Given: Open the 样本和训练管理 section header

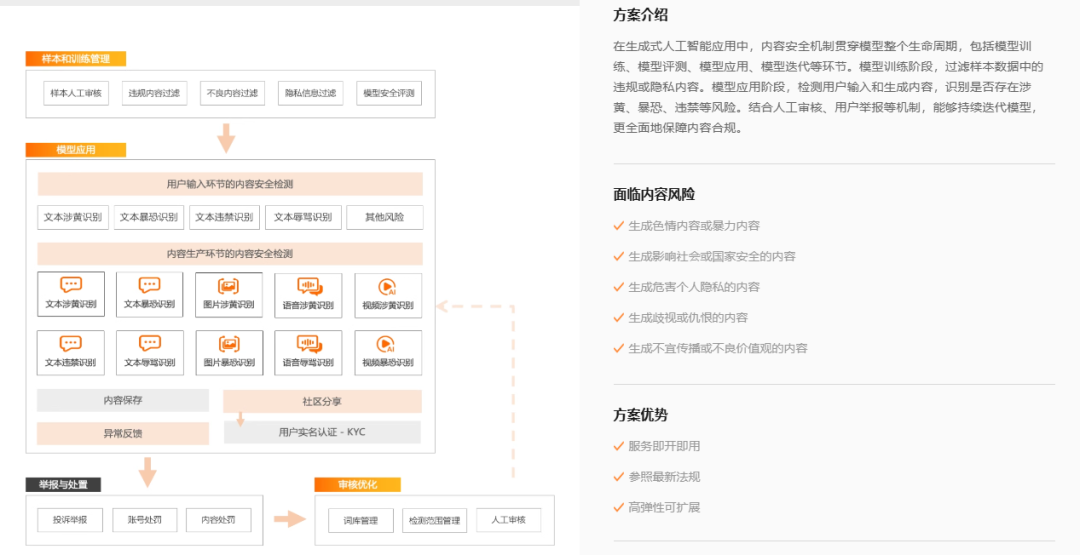Looking at the screenshot, I should [x=76, y=59].
